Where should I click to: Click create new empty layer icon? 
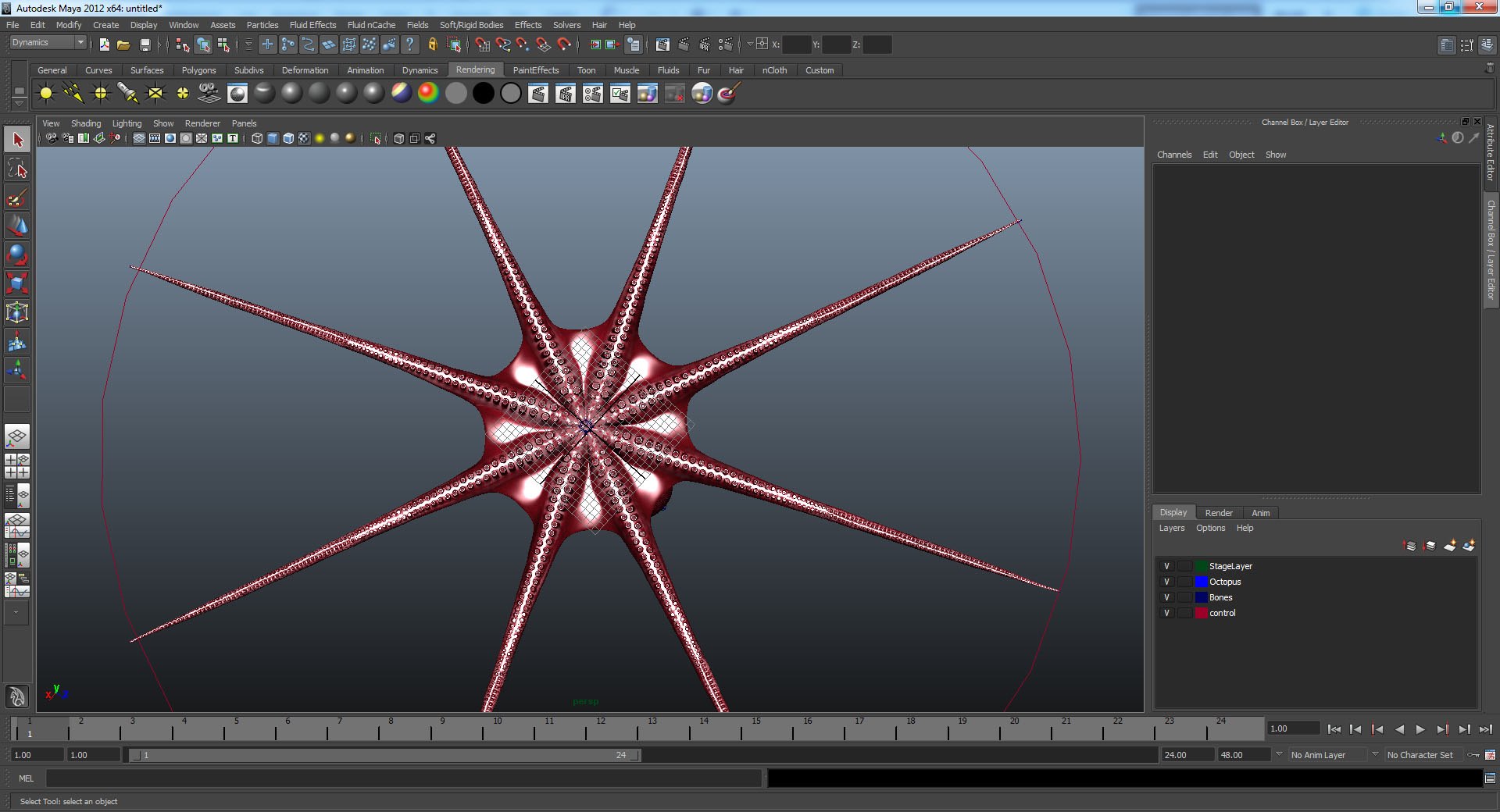click(1450, 546)
